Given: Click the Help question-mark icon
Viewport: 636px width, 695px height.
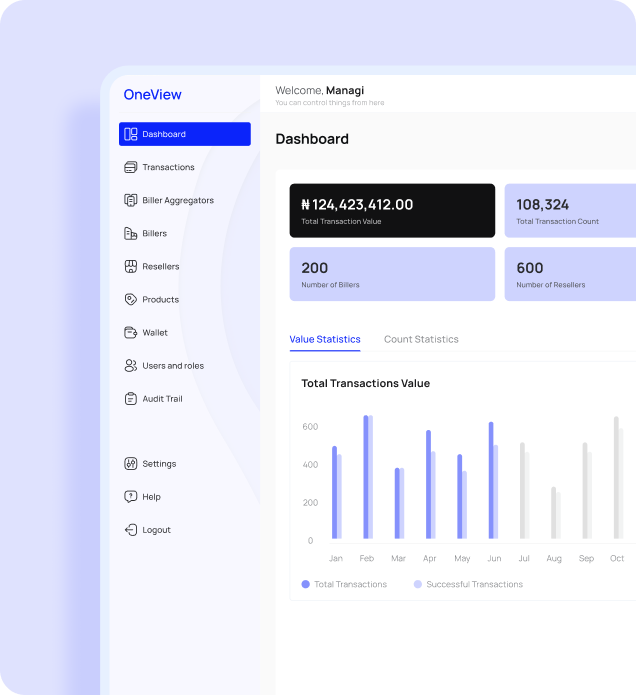Looking at the screenshot, I should coord(130,497).
